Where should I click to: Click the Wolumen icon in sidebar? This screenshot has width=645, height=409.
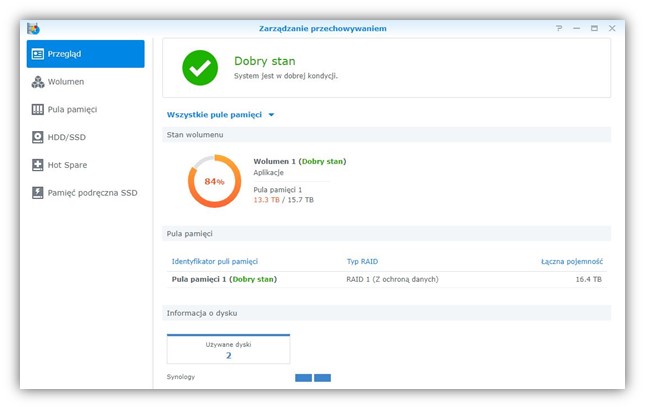(x=38, y=82)
